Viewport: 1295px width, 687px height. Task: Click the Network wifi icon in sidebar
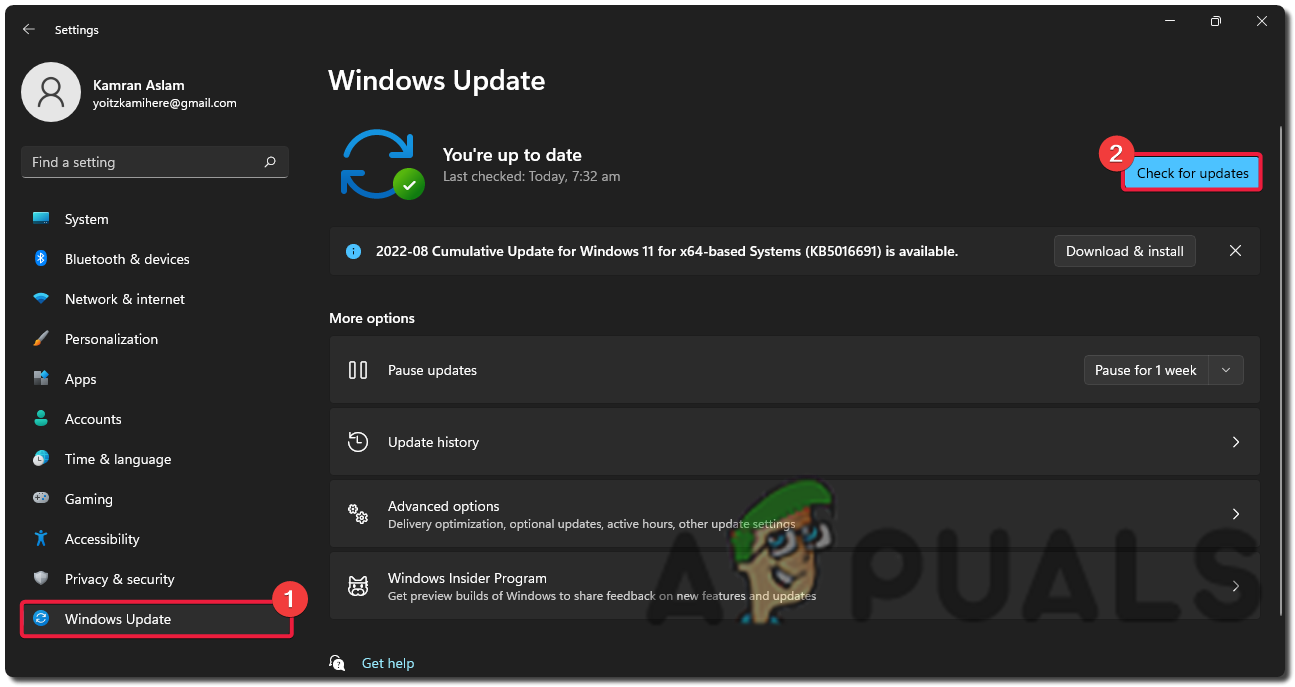(41, 299)
